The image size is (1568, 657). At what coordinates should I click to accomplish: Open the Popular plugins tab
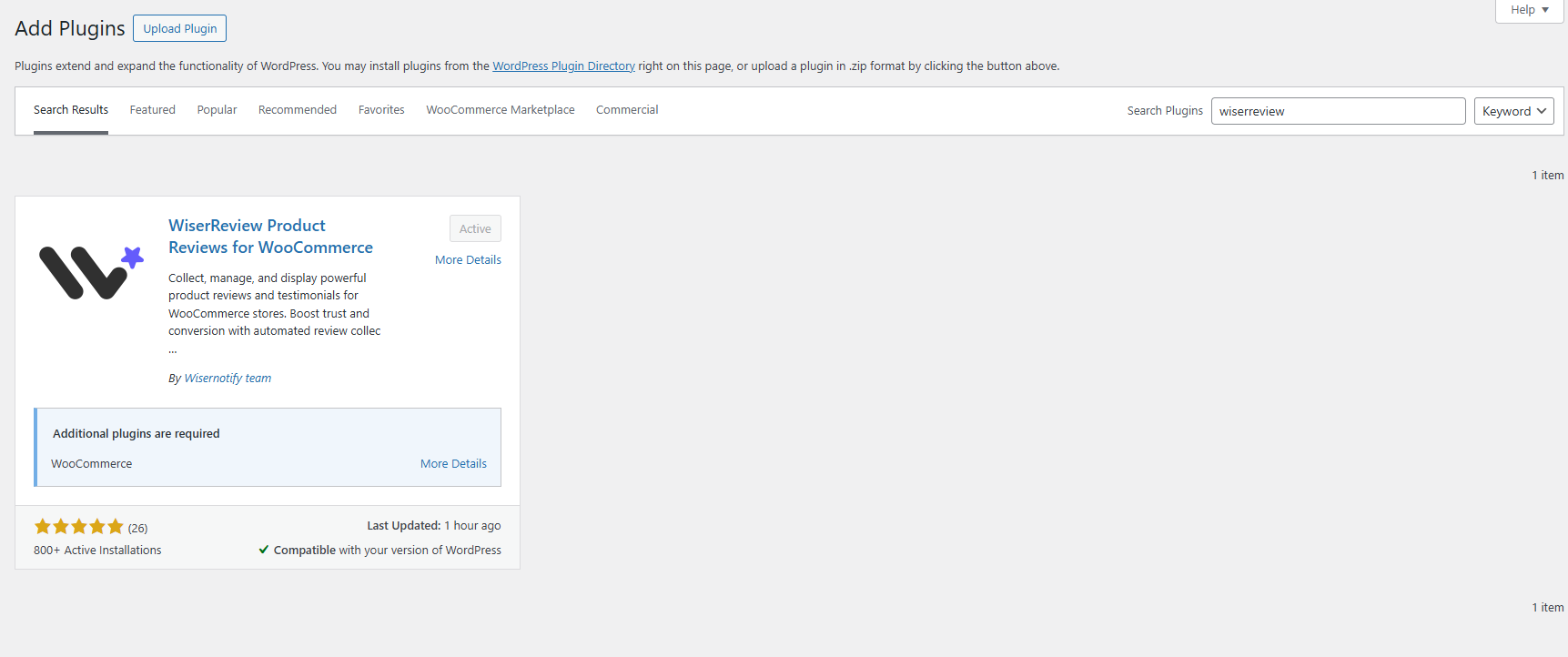(x=217, y=110)
